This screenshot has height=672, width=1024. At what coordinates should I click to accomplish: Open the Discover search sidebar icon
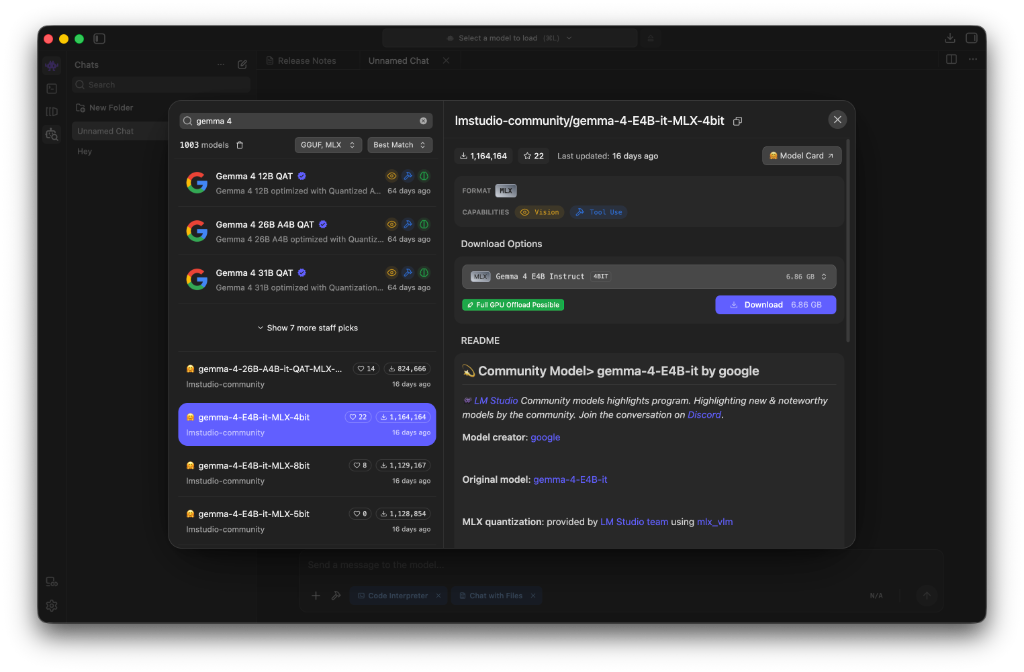52,135
